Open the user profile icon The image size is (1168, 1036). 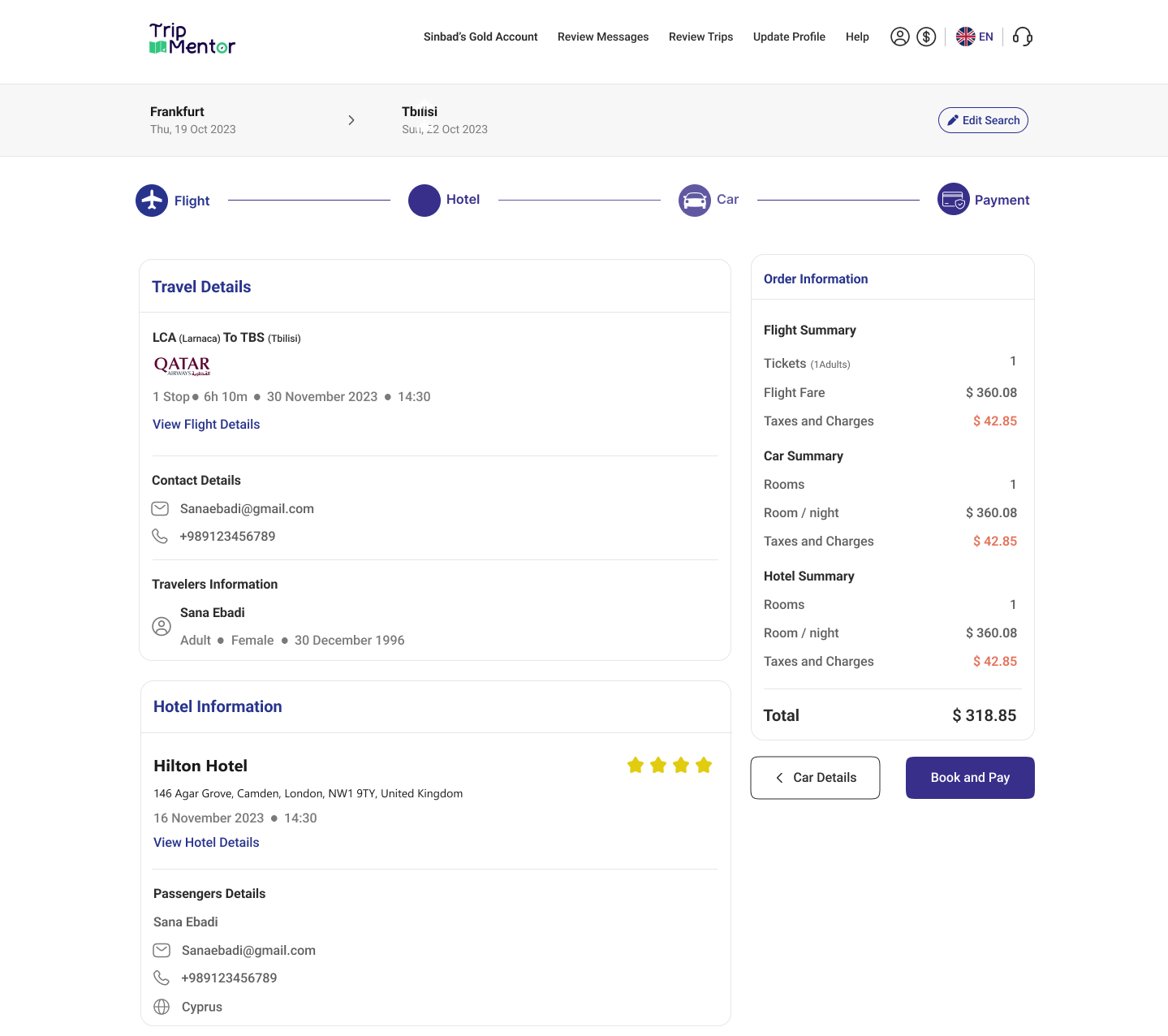click(899, 37)
